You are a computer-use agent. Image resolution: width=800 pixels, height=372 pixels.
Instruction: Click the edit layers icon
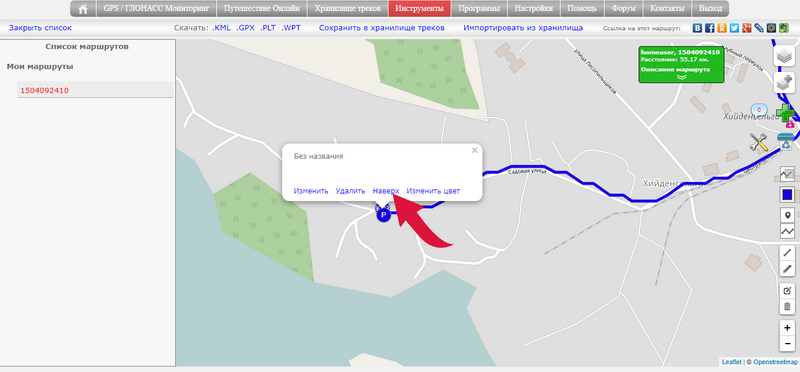click(788, 291)
